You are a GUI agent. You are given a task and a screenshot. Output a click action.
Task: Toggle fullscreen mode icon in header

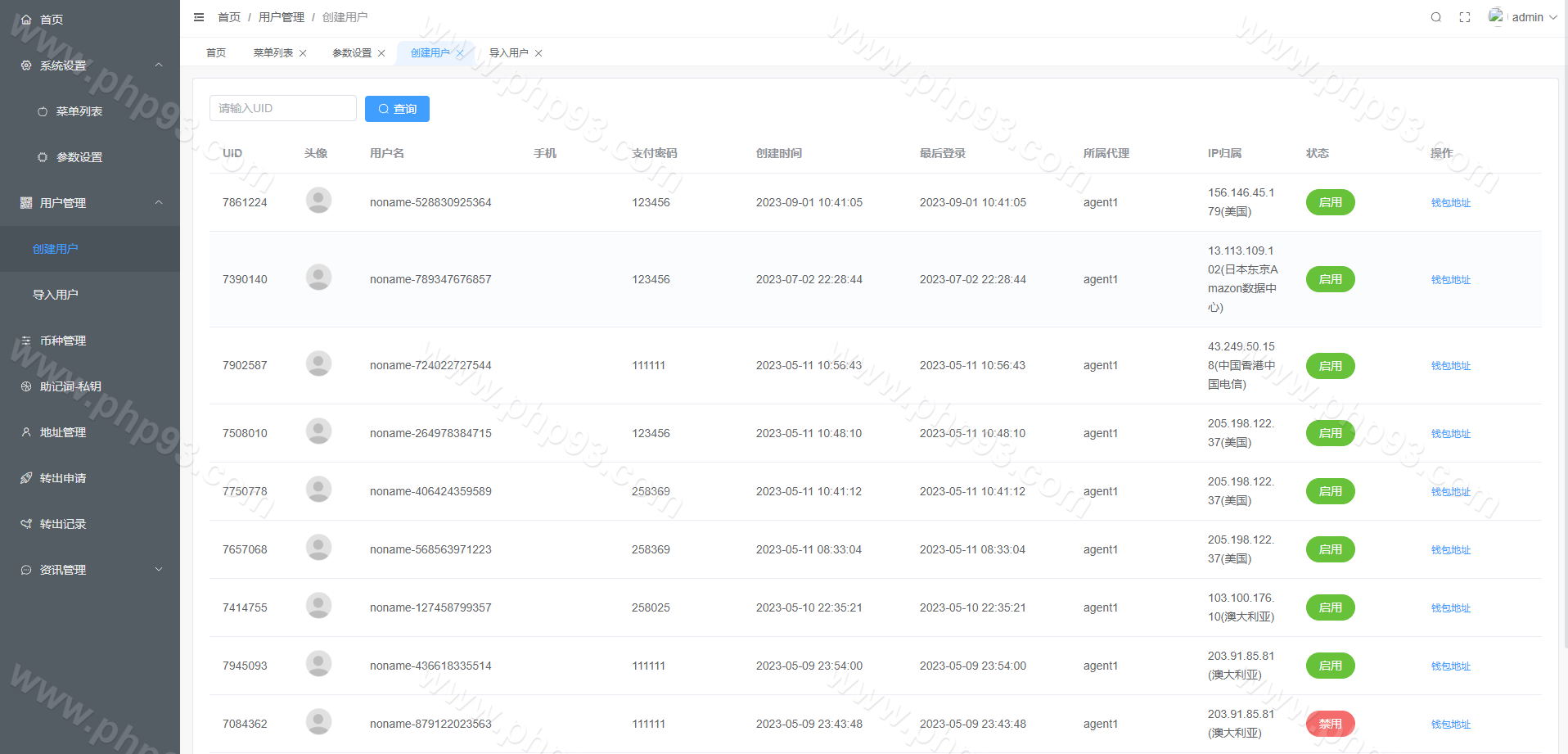(x=1465, y=17)
